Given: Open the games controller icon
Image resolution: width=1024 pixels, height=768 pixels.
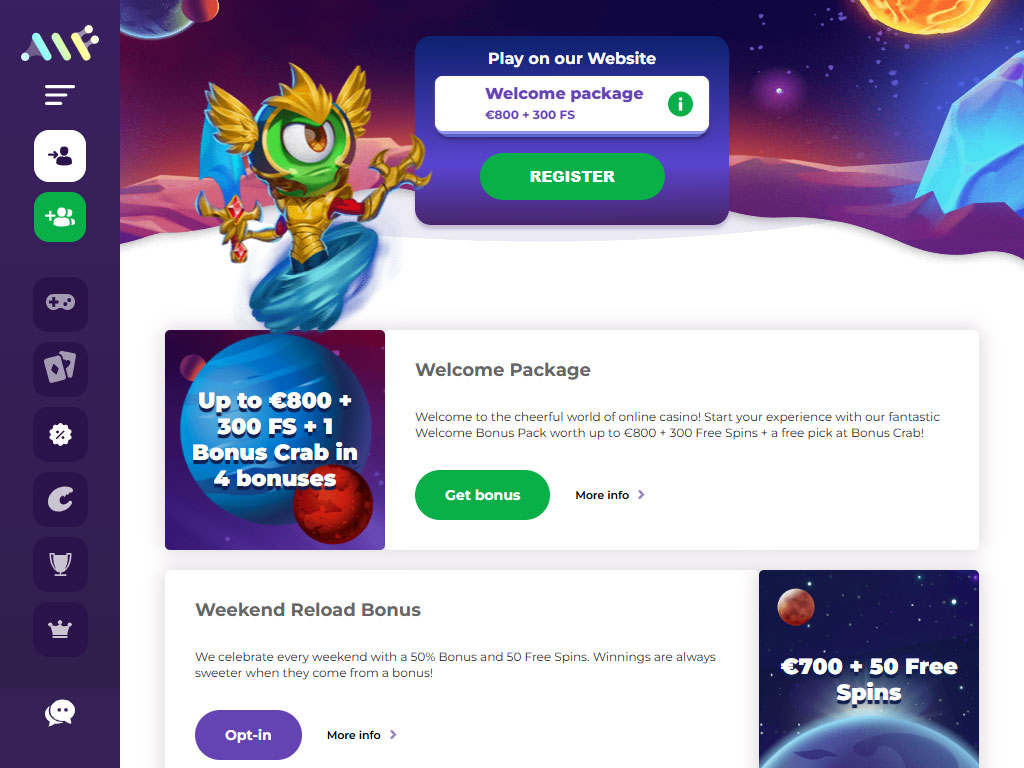Looking at the screenshot, I should point(60,304).
